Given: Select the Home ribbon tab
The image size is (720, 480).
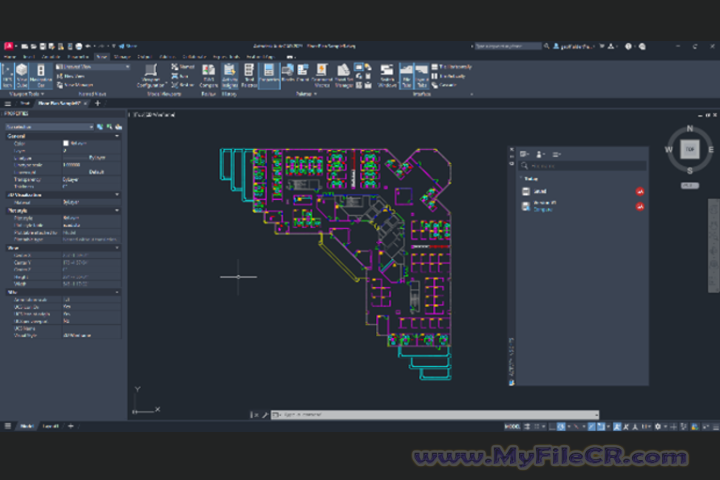Looking at the screenshot, I should coord(10,57).
